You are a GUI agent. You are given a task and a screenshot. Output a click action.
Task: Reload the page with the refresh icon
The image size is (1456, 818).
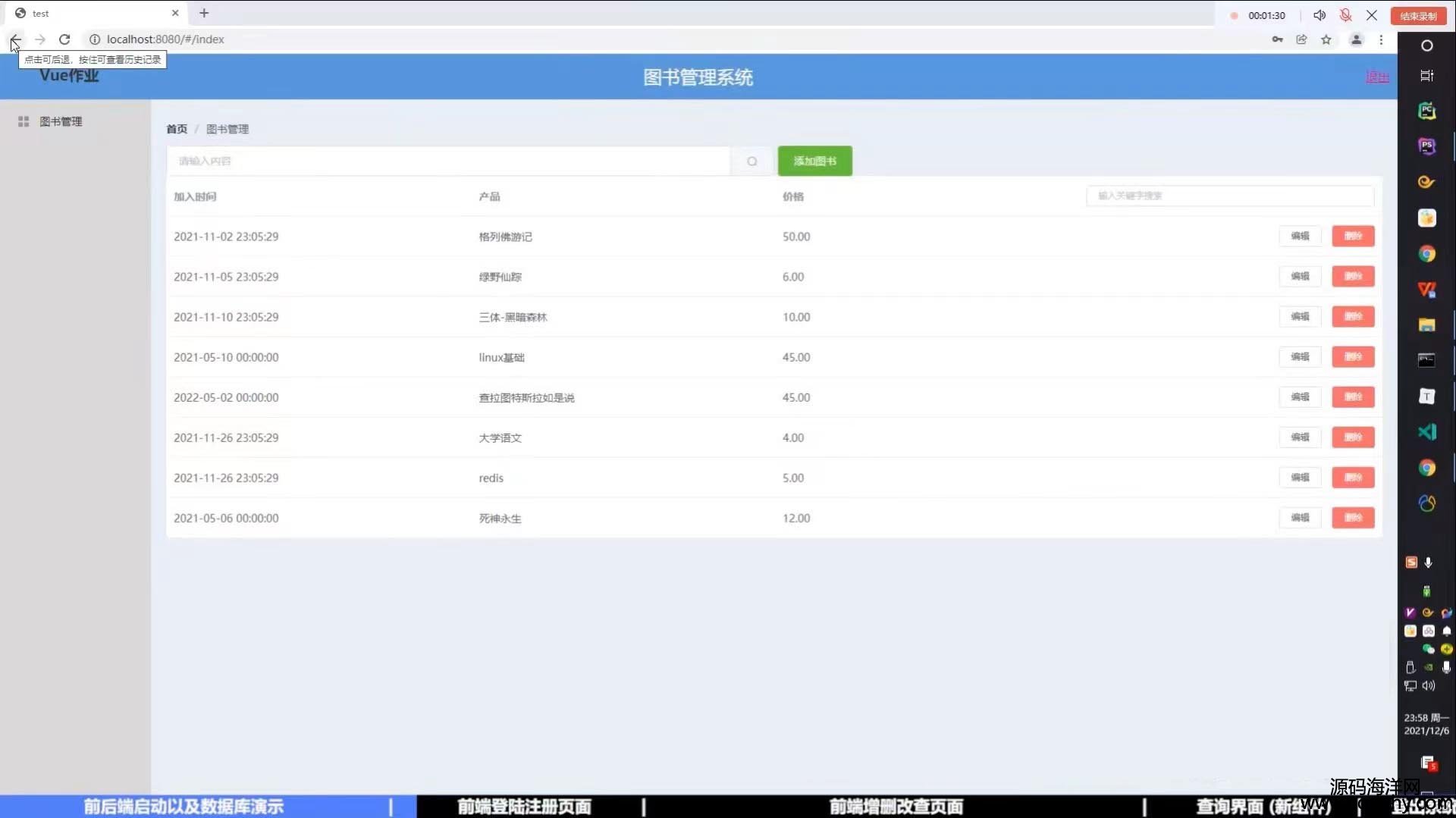pyautogui.click(x=64, y=39)
